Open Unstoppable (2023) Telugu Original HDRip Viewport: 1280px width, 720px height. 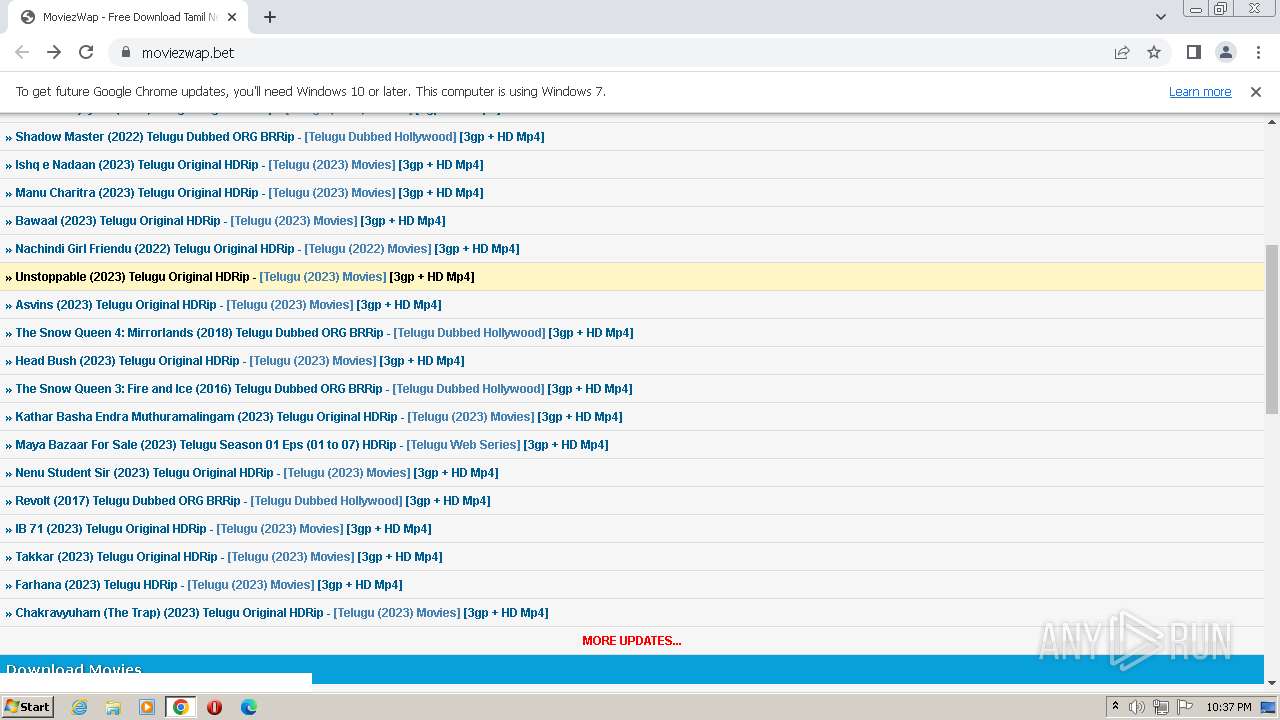click(132, 277)
